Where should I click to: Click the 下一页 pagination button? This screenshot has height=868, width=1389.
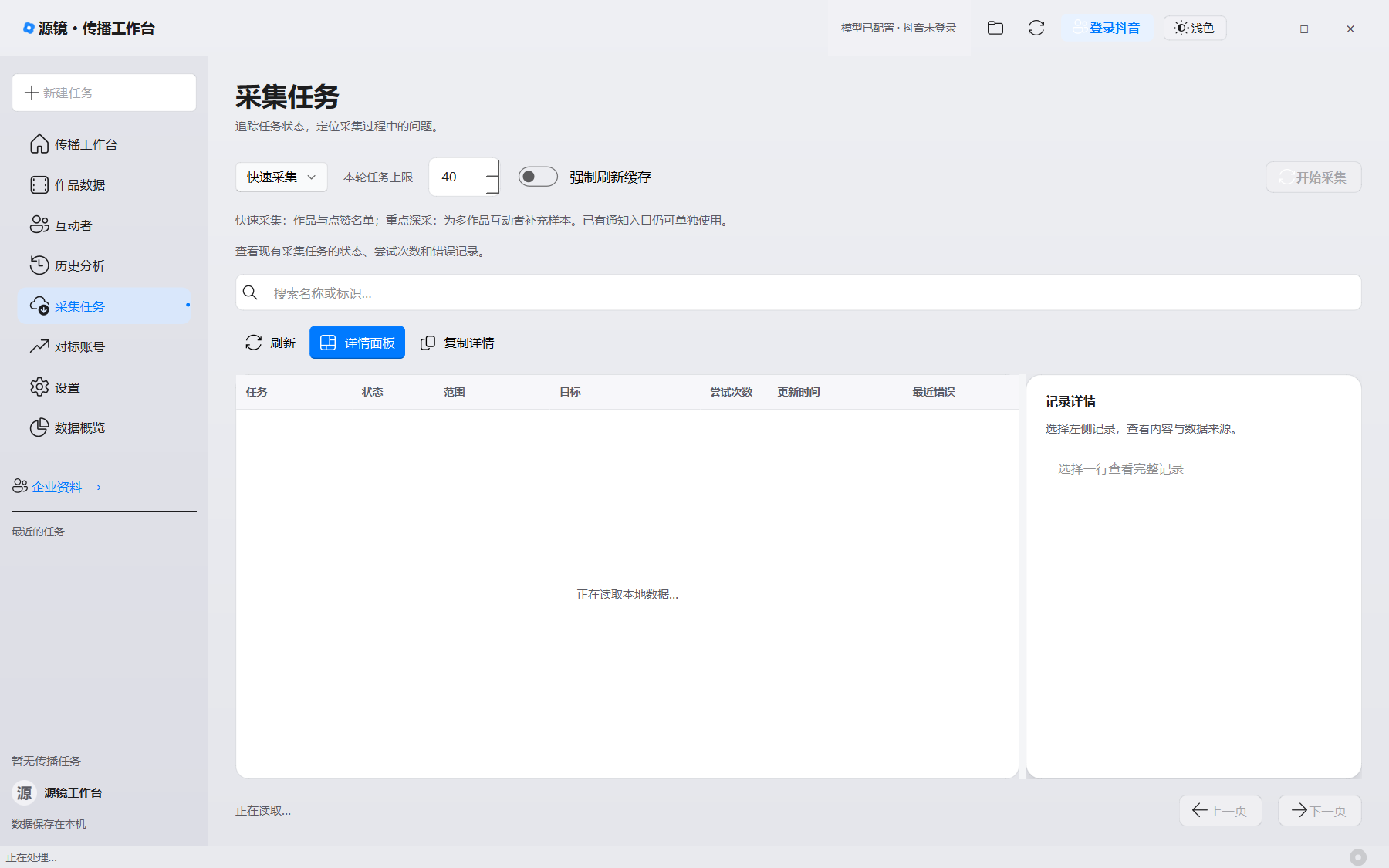pyautogui.click(x=1320, y=811)
